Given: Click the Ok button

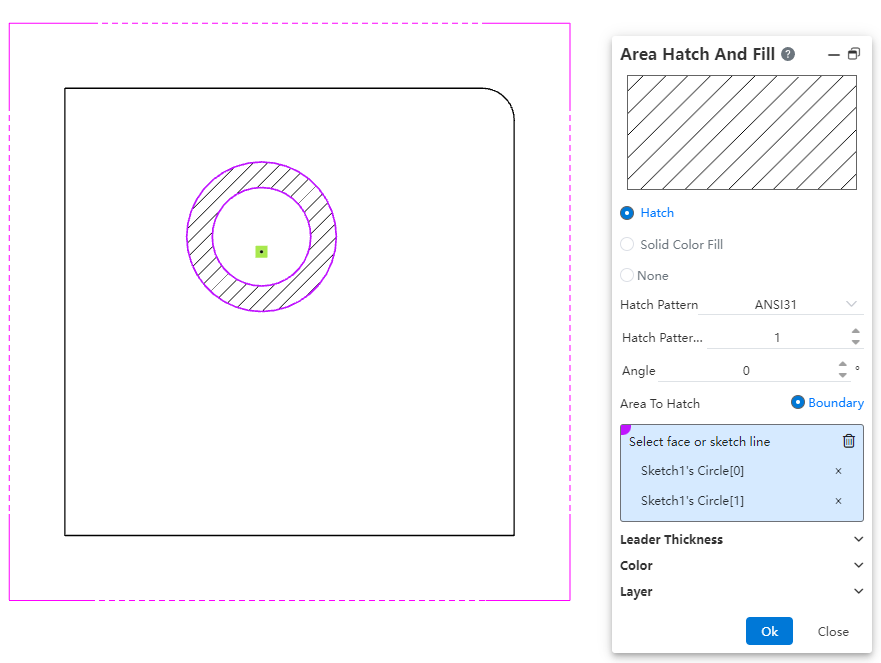Looking at the screenshot, I should coord(769,631).
